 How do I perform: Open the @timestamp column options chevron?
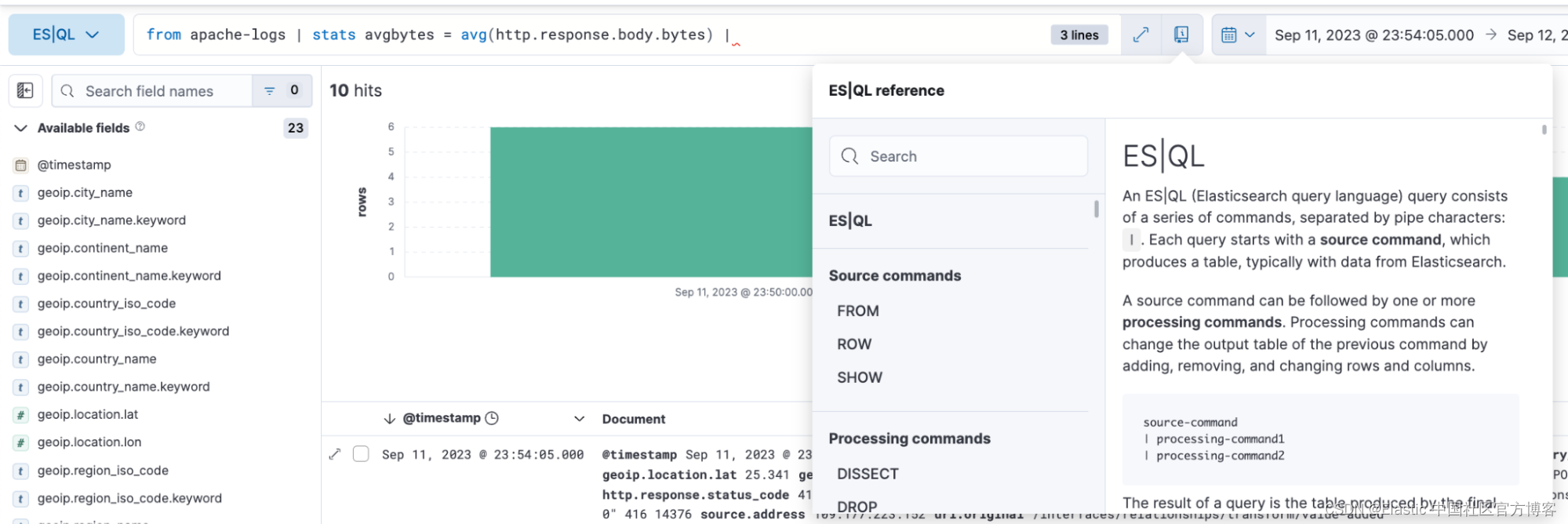tap(580, 419)
